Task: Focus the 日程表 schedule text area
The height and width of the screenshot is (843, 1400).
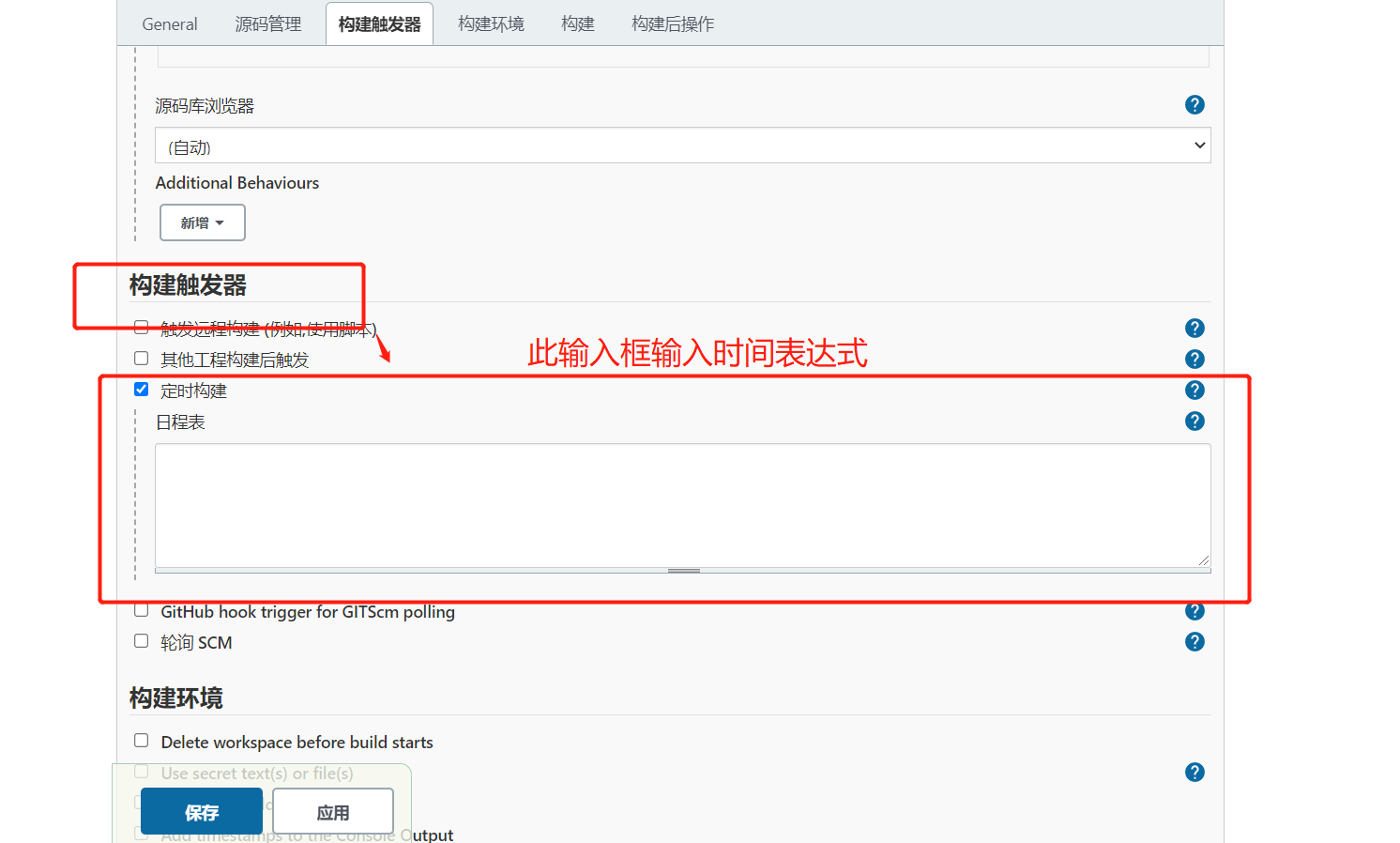Action: pos(683,505)
